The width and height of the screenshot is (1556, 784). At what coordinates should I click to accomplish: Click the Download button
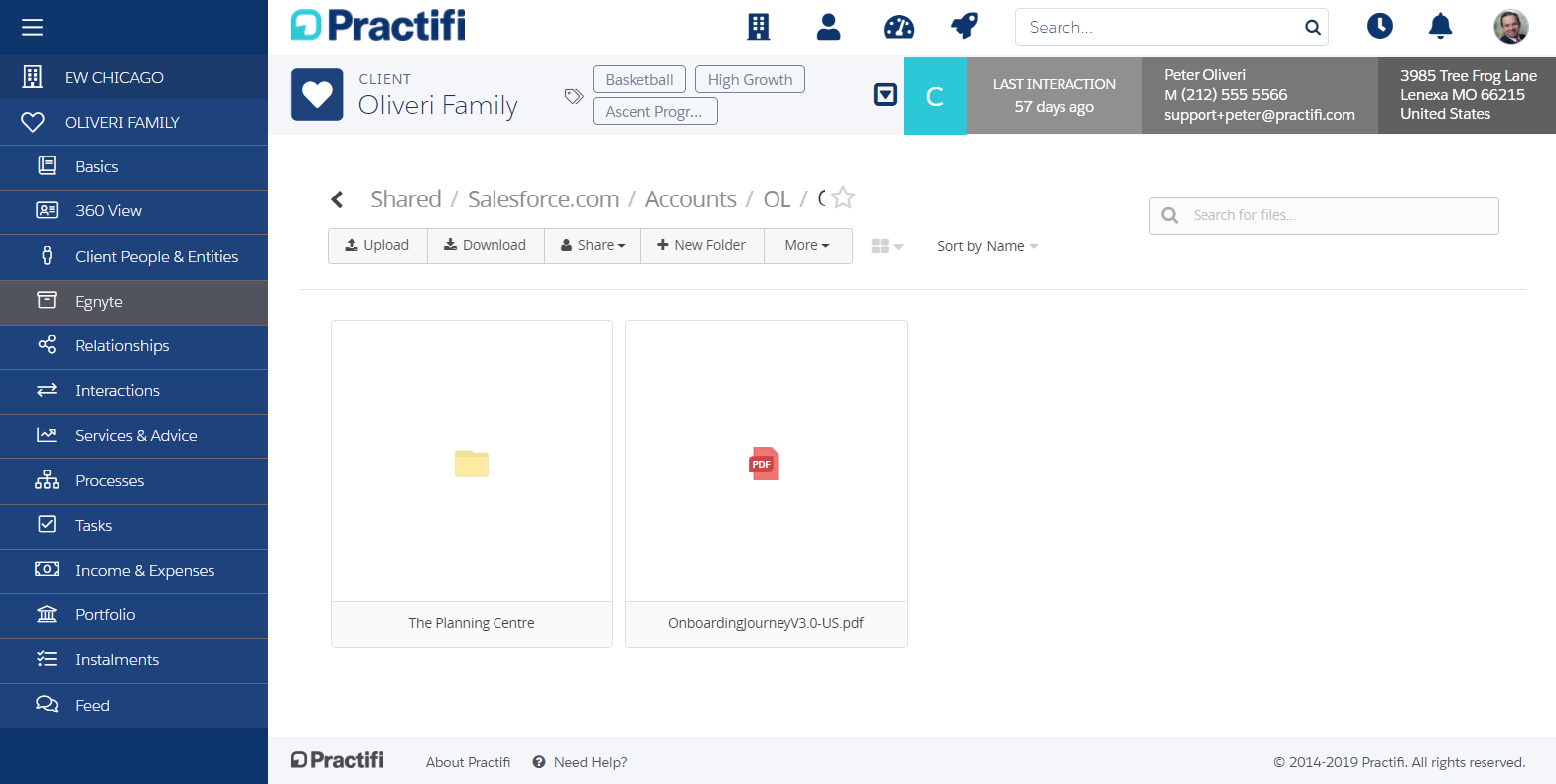click(486, 245)
